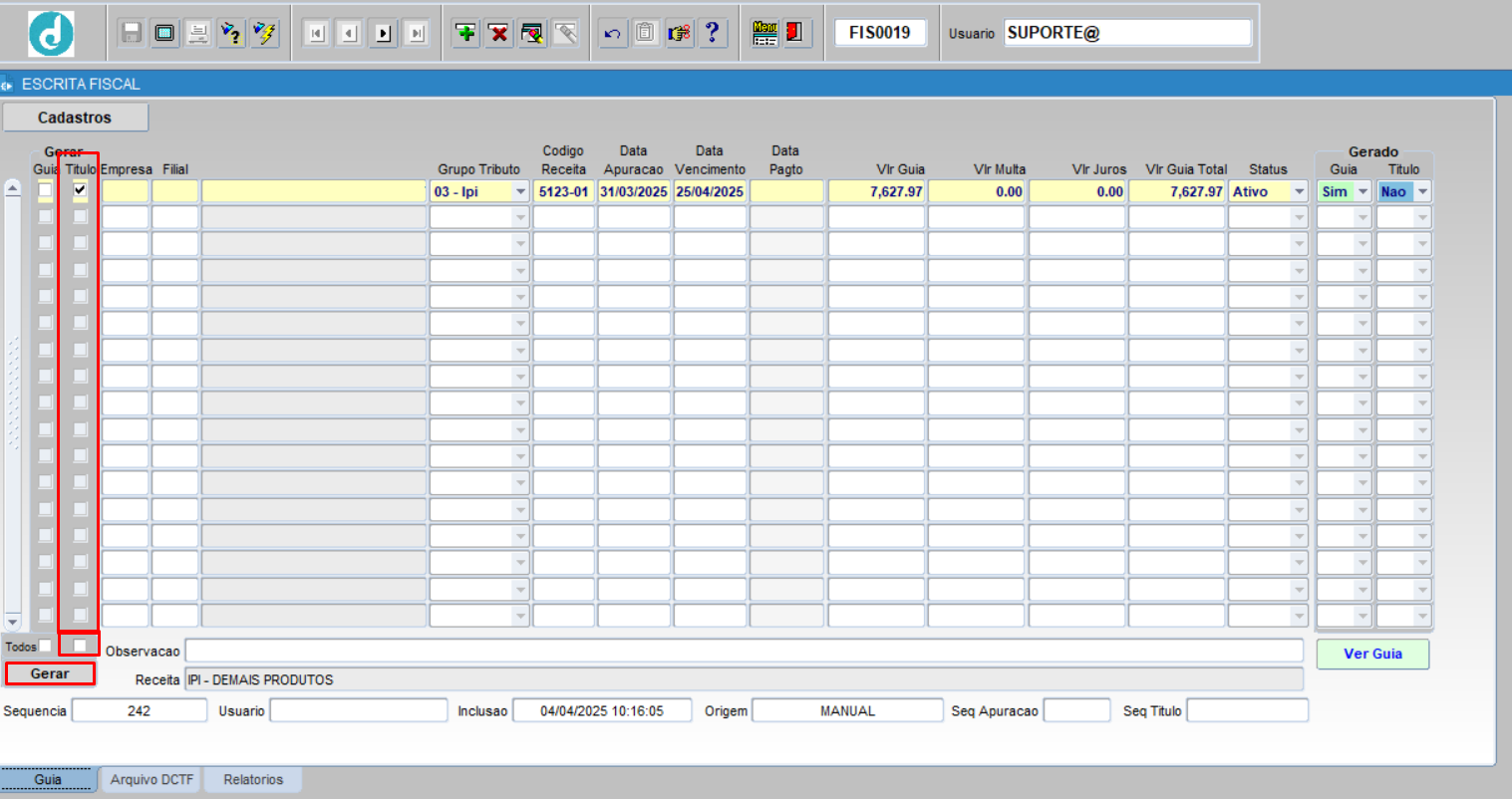Click the execute query lightning icon
Screen dimensions: 1512x799
click(x=264, y=33)
